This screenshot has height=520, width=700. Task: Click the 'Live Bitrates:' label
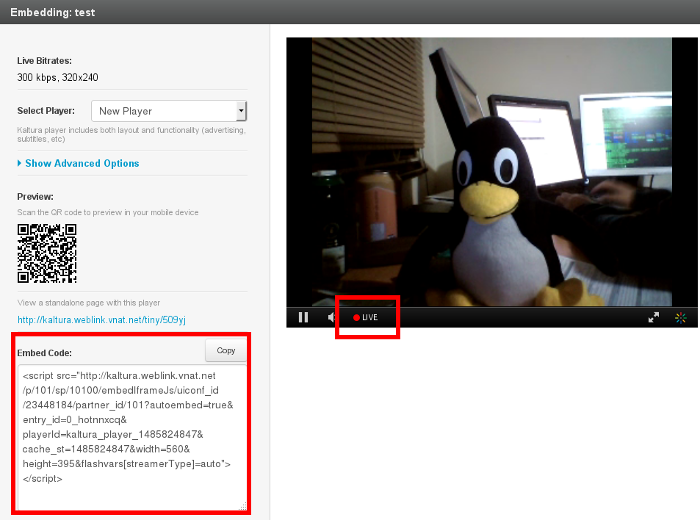pyautogui.click(x=44, y=61)
